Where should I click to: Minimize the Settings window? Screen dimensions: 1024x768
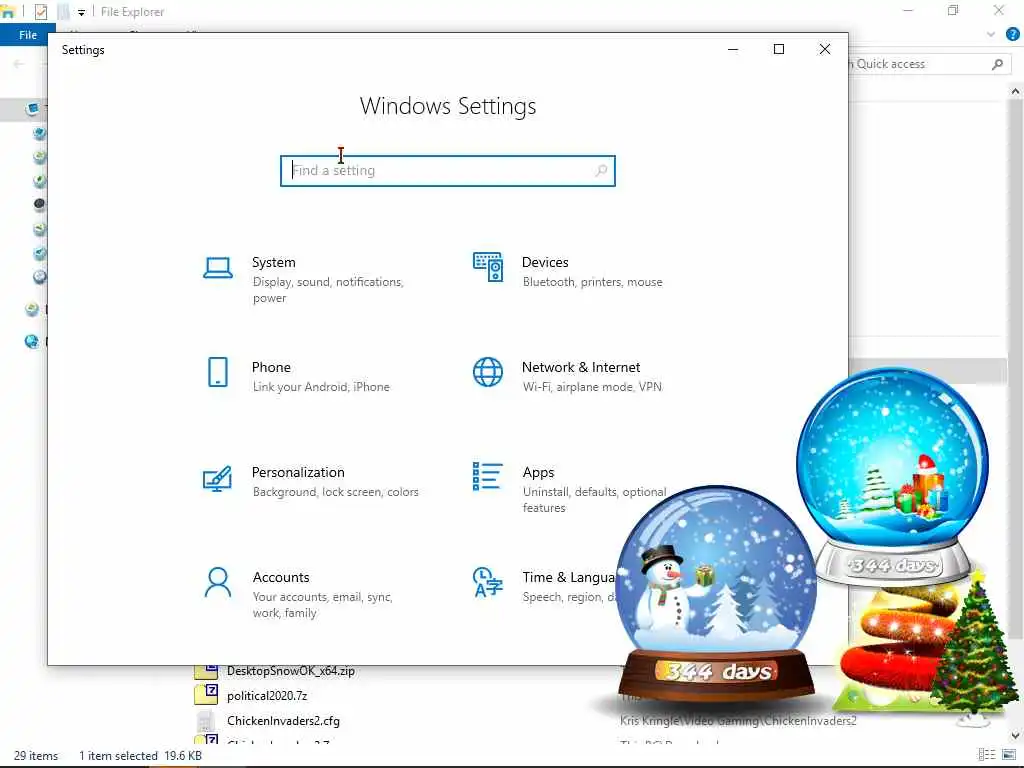pos(733,50)
